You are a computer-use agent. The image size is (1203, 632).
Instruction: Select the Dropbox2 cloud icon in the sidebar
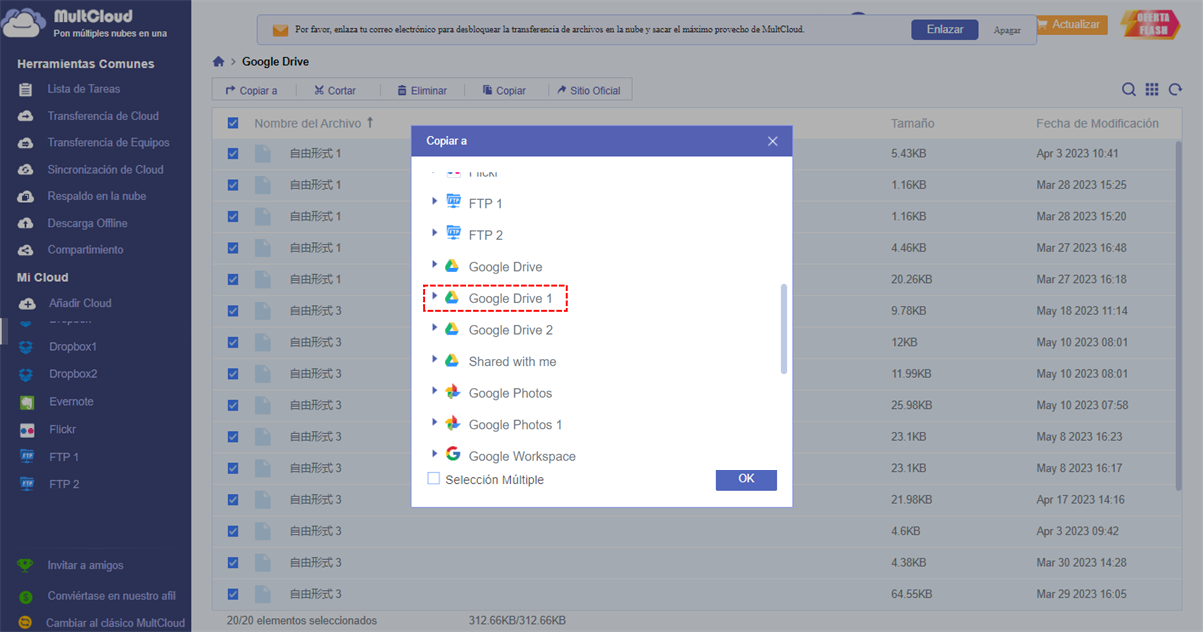tap(27, 374)
